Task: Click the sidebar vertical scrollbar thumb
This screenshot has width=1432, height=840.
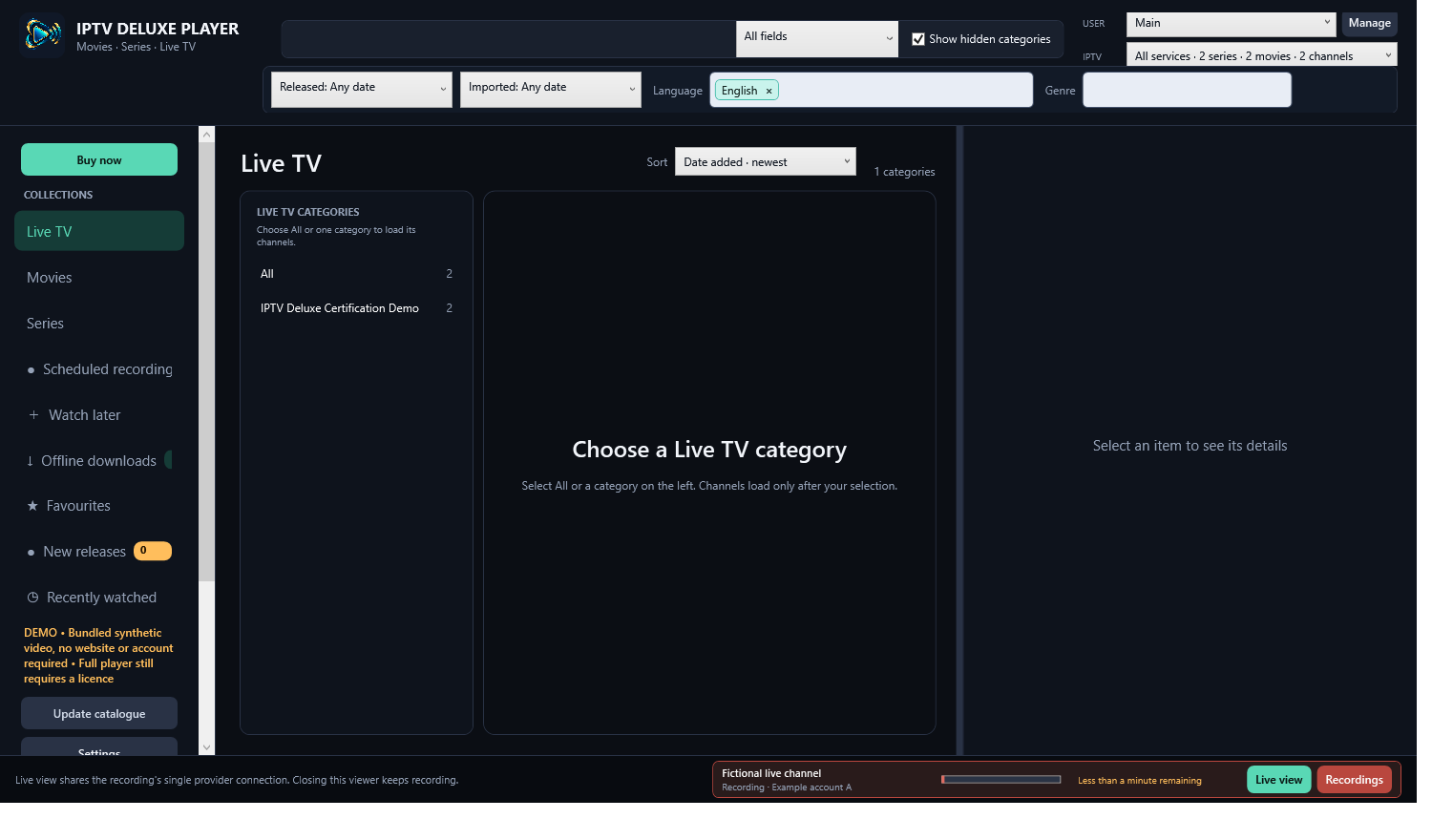Action: (x=206, y=363)
